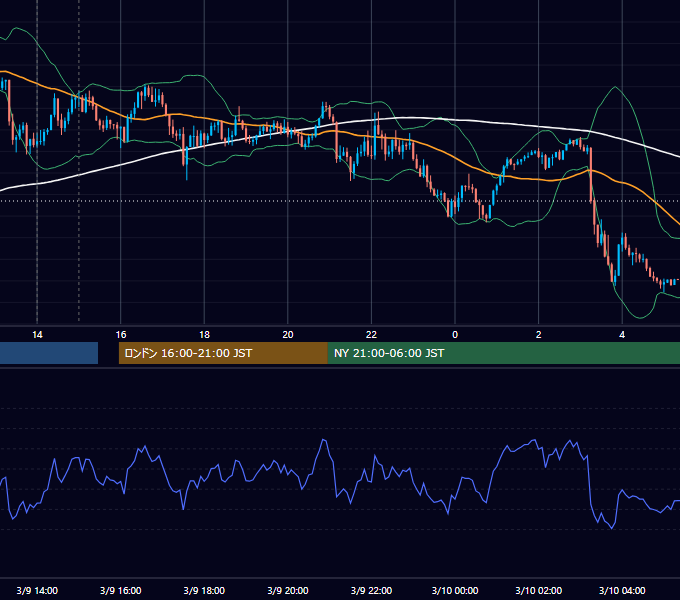Click the NY 21:00-06:00 JST session bar
Viewport: 680px width, 600px height.
click(504, 353)
